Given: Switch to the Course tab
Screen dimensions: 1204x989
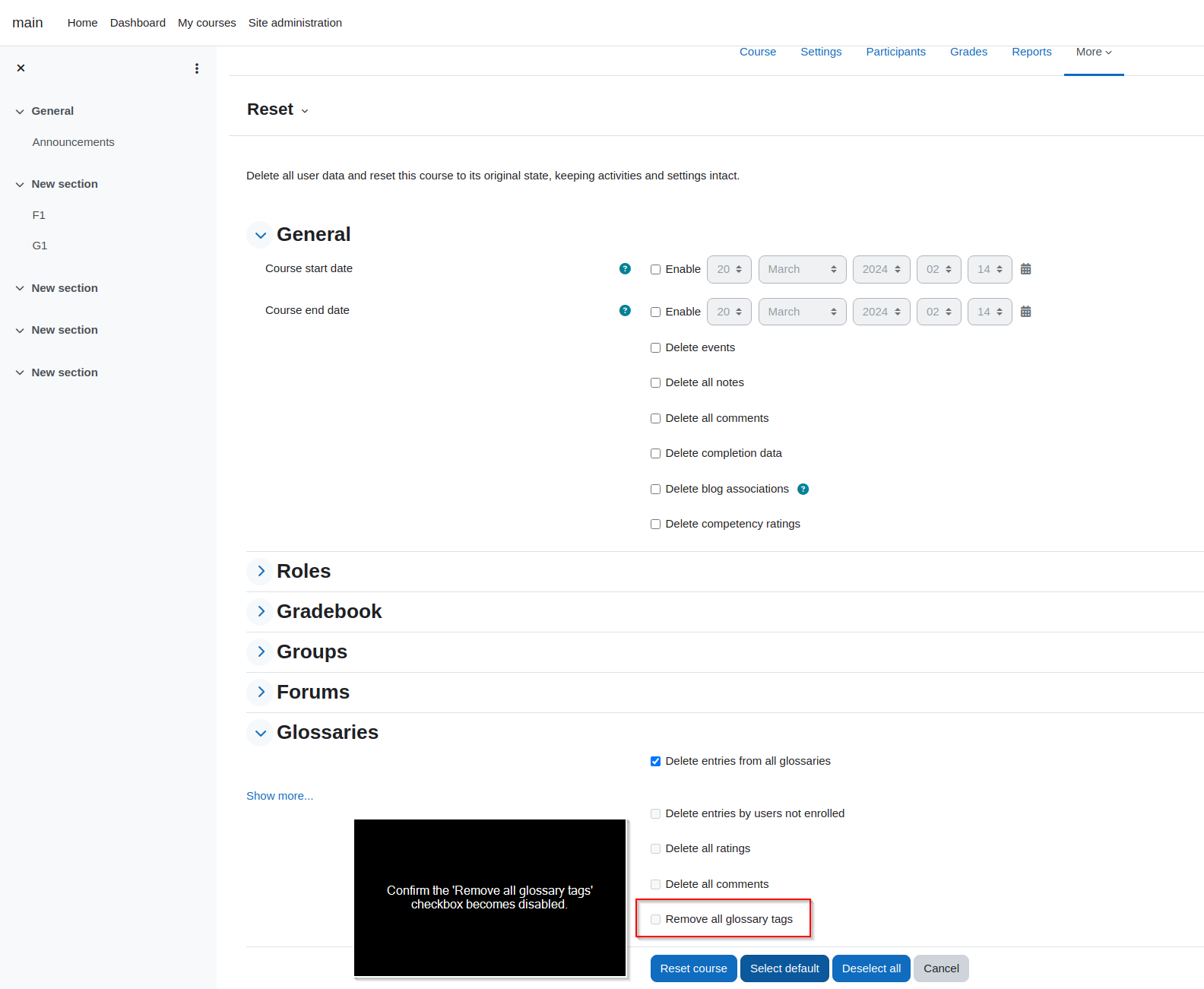Looking at the screenshot, I should (758, 52).
